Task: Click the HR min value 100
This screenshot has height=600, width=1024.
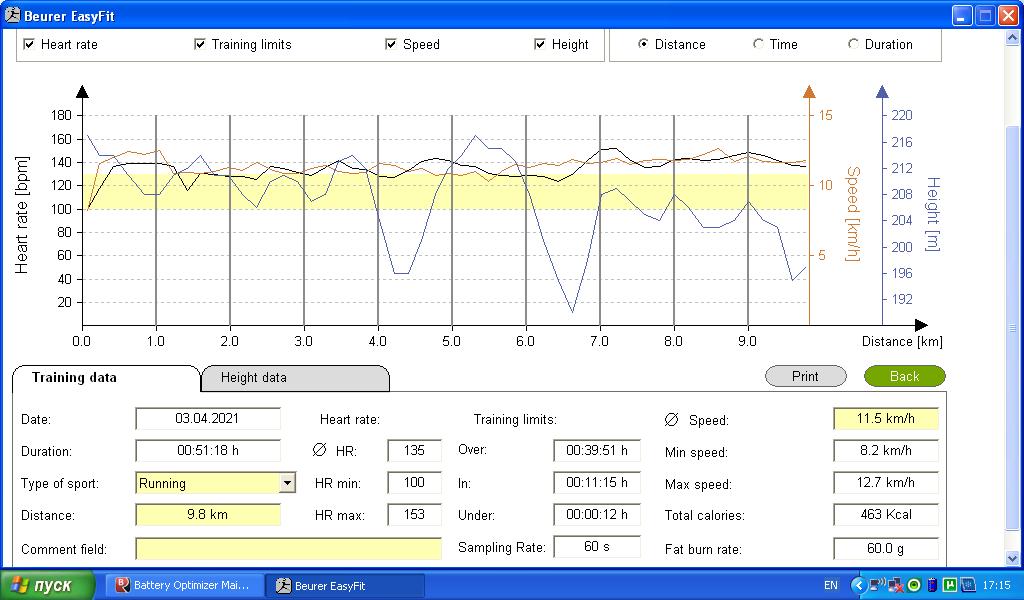Action: click(414, 482)
